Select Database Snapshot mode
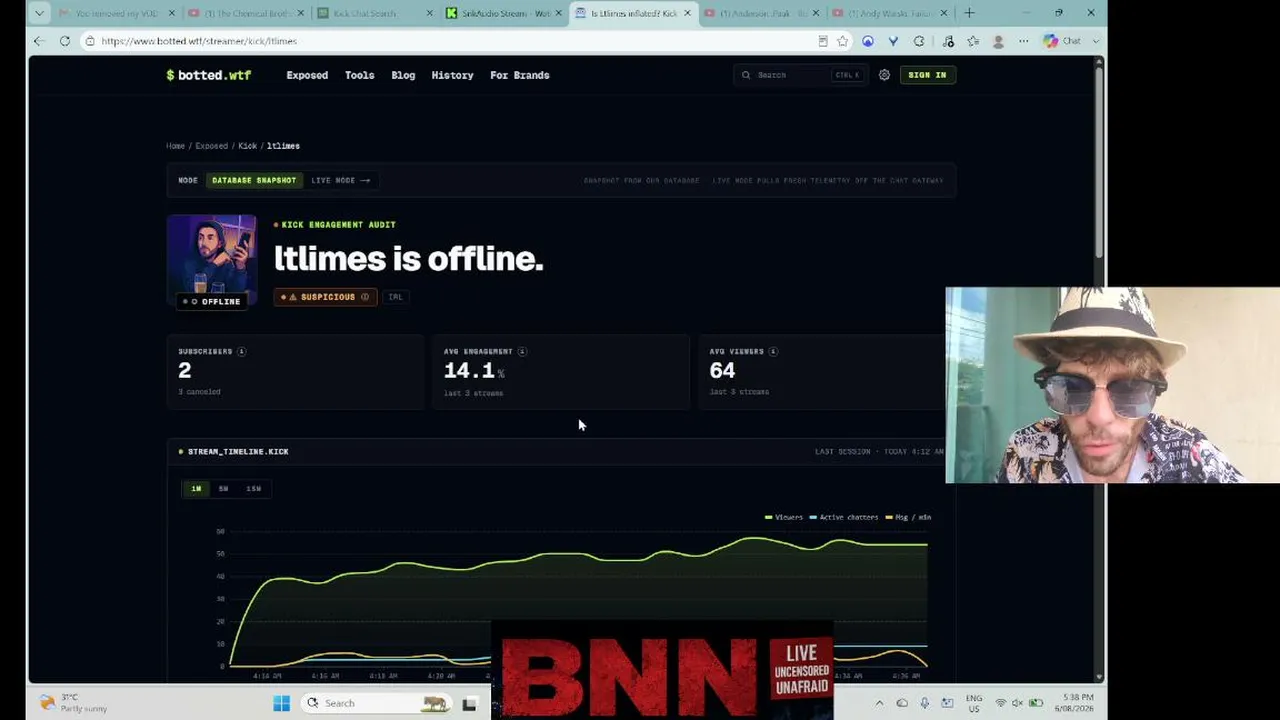Screen dimensions: 1280x720 254,181
